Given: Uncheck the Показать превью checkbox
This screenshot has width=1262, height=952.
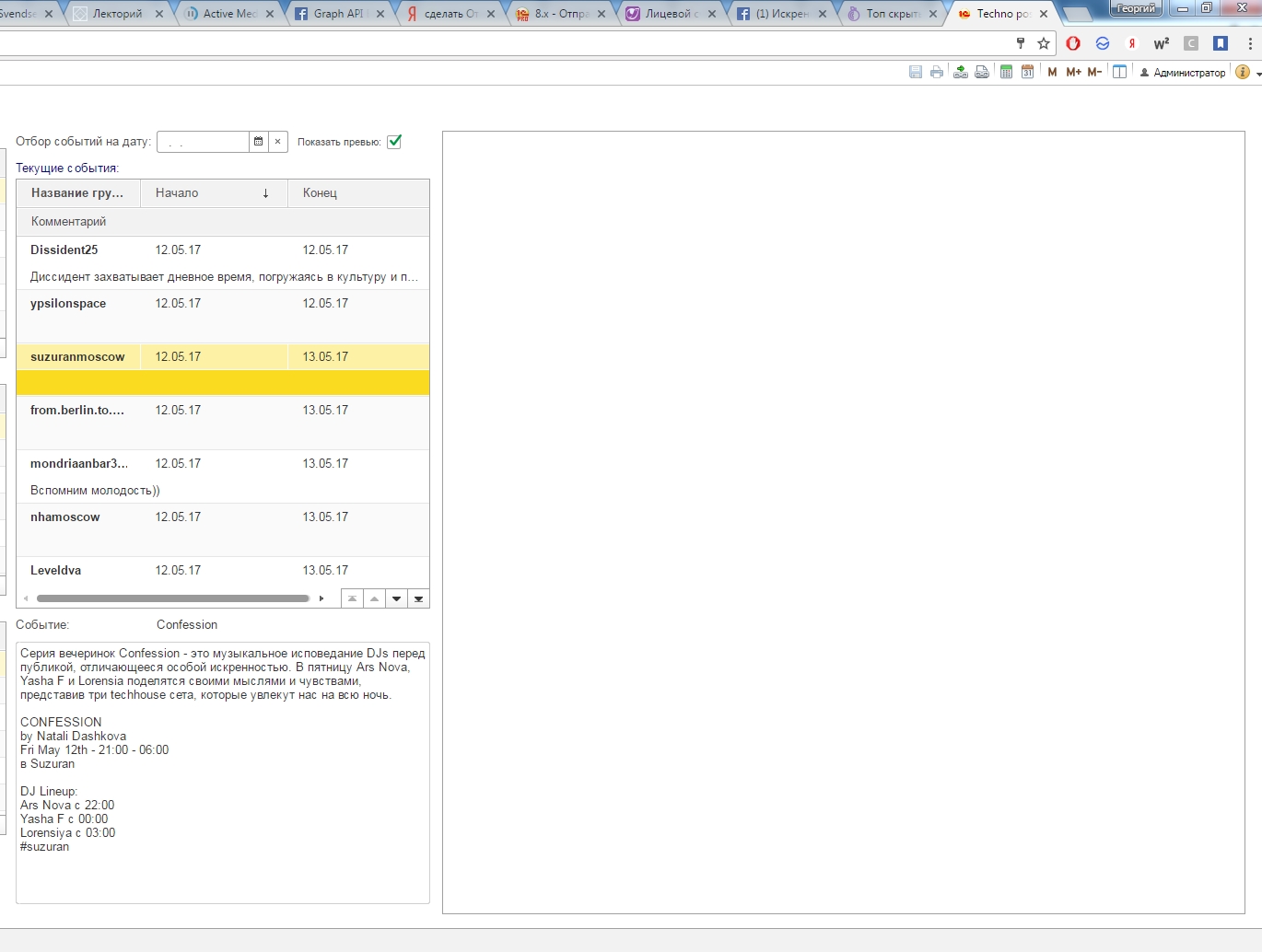Looking at the screenshot, I should [x=394, y=142].
